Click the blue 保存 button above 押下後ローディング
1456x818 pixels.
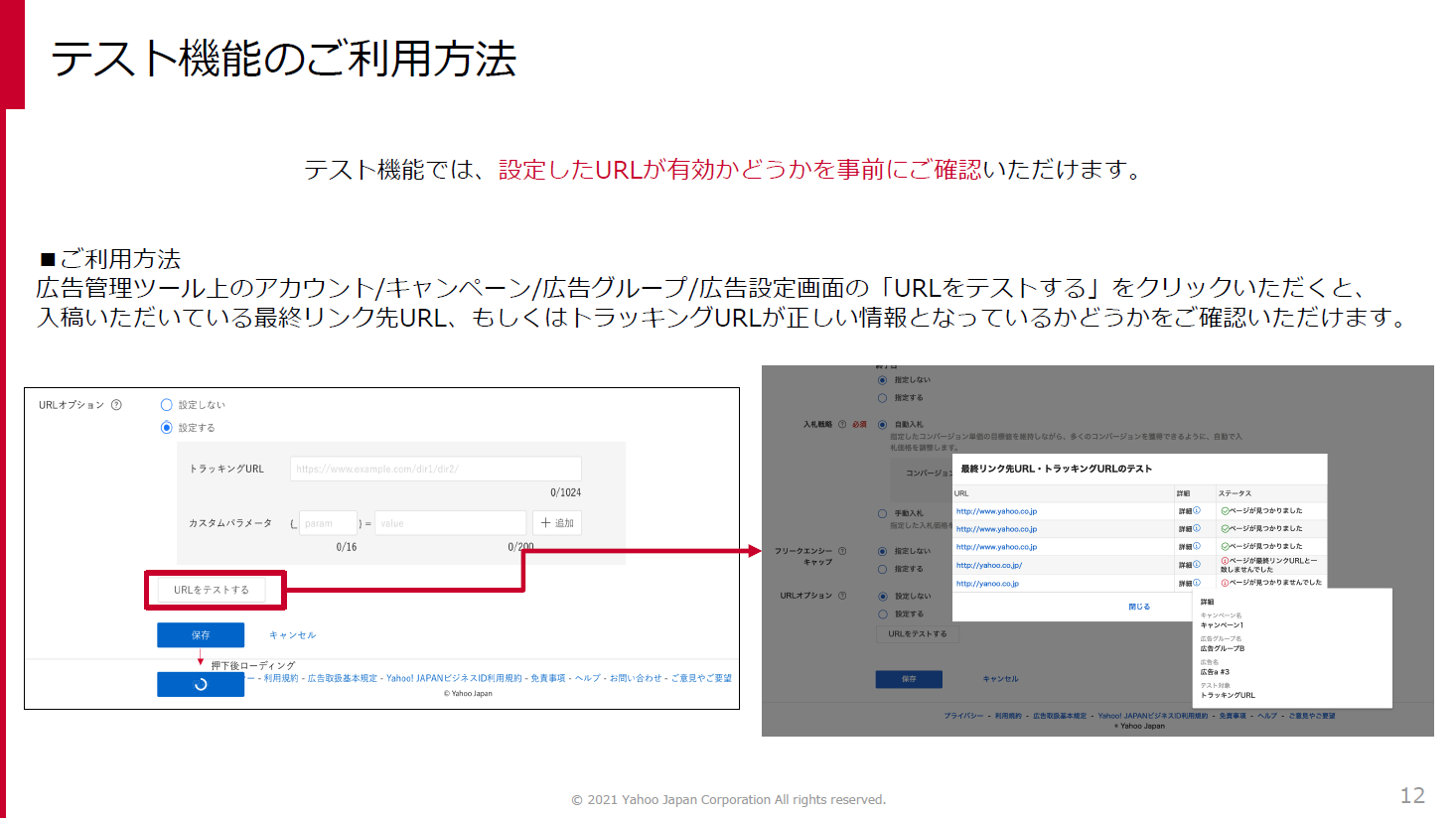(x=201, y=635)
